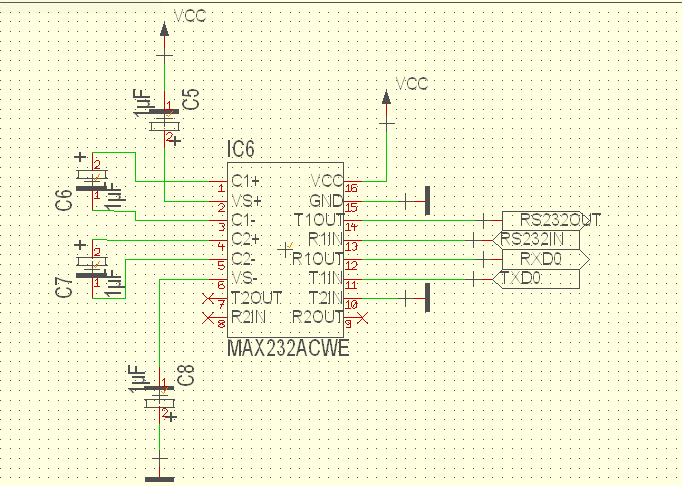Click the no-connect X on T2OUT pin 7
The height and width of the screenshot is (486, 682).
208,298
